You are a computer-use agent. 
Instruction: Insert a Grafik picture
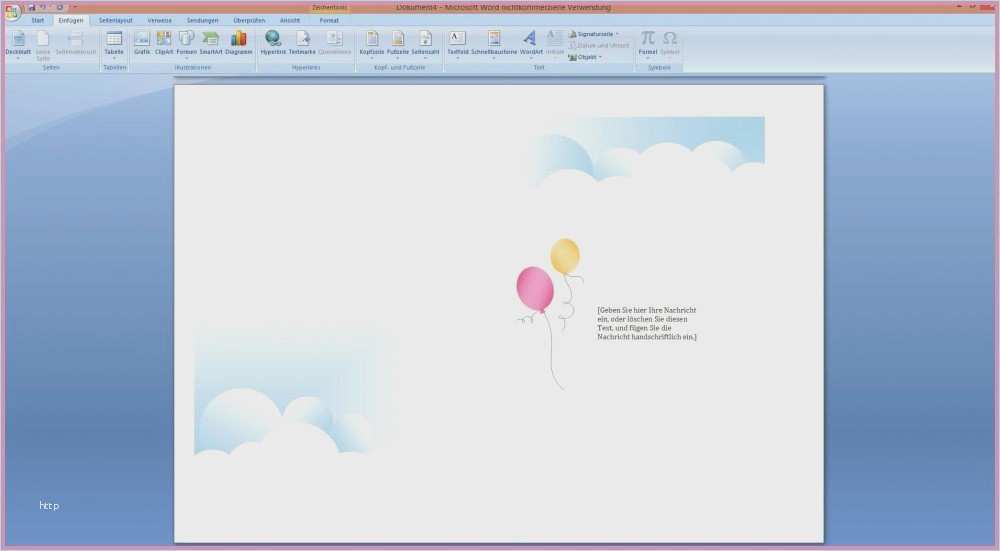142,42
